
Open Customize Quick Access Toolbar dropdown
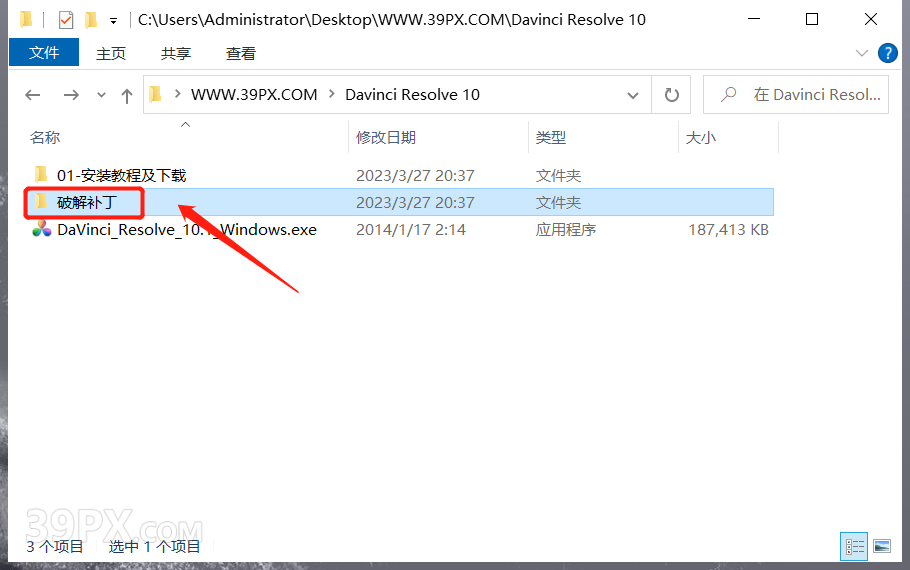[x=113, y=20]
